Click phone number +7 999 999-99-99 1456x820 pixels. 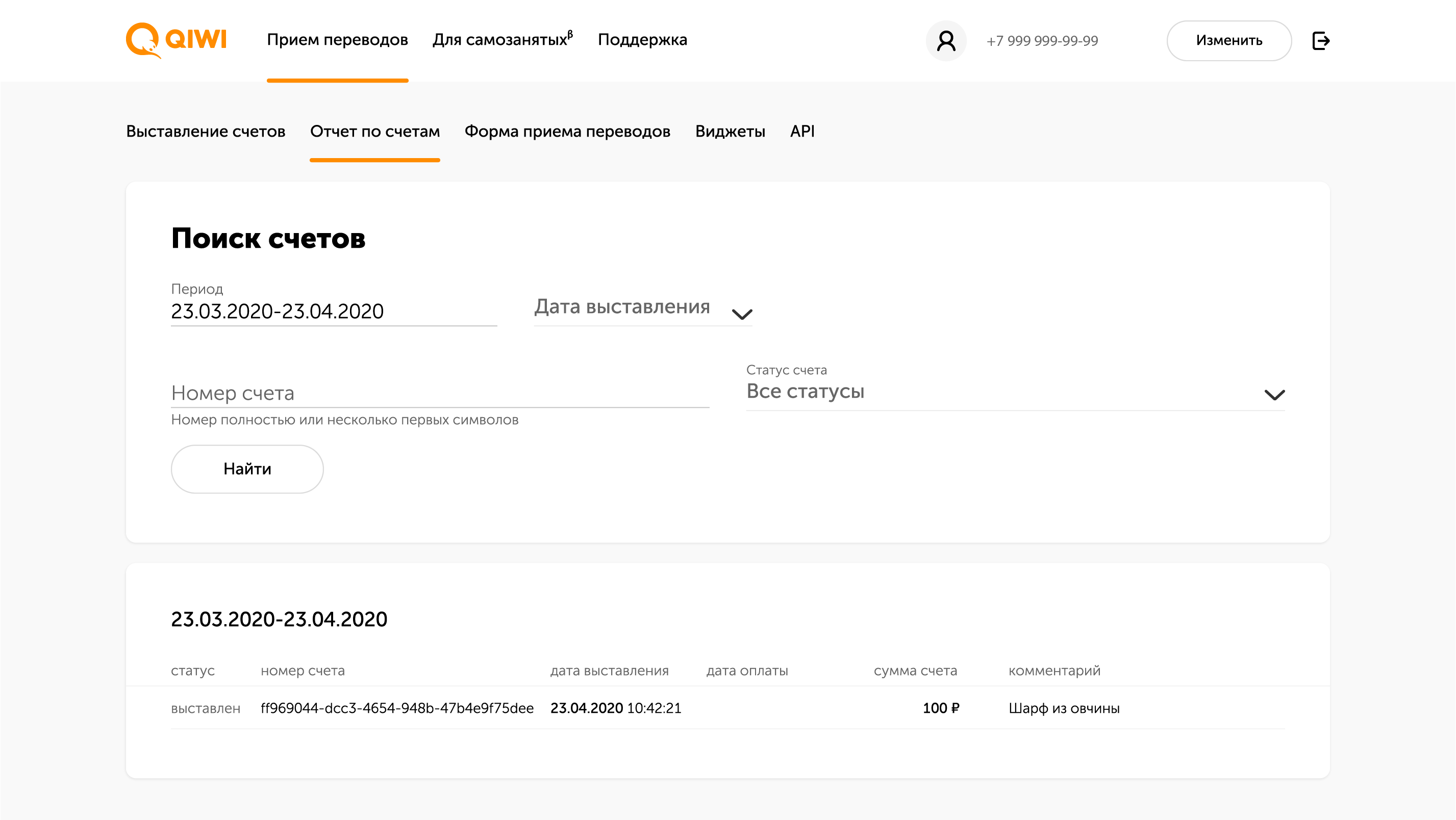click(1042, 41)
